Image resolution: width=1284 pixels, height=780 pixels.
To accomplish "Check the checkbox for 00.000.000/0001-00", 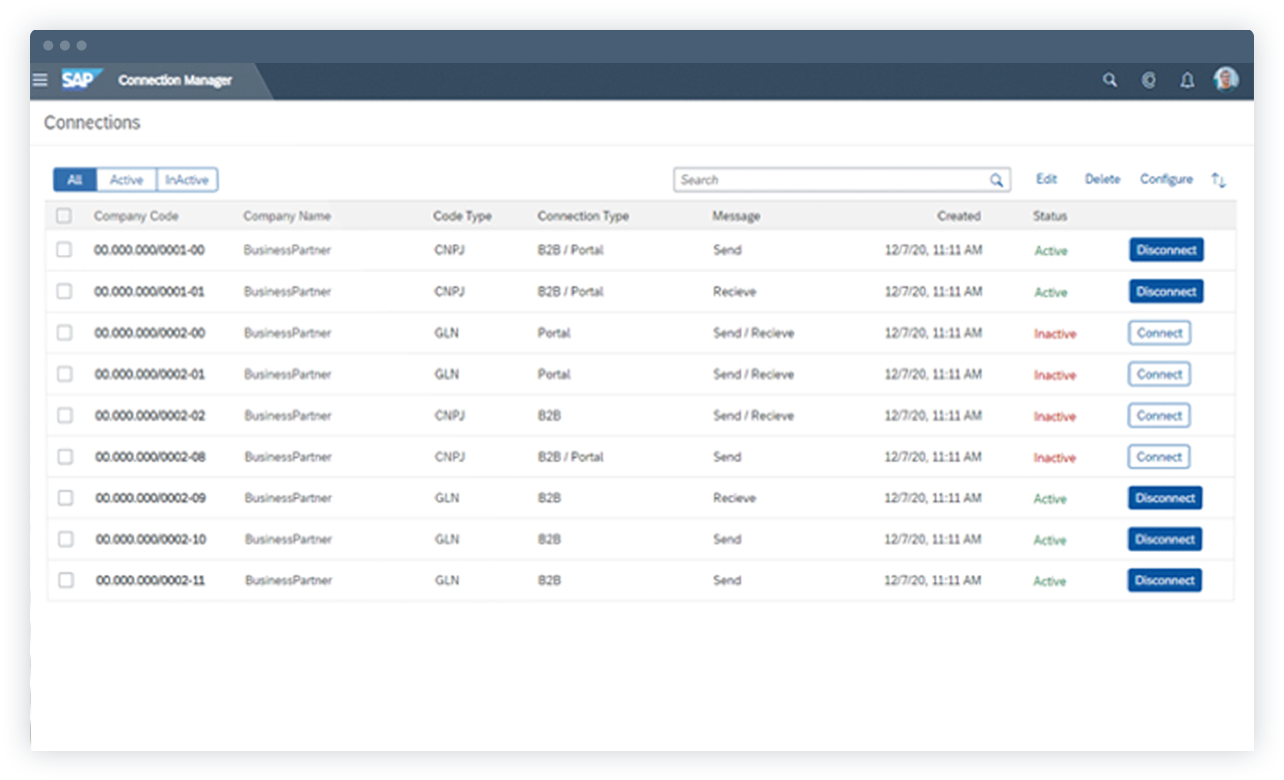I will point(65,249).
